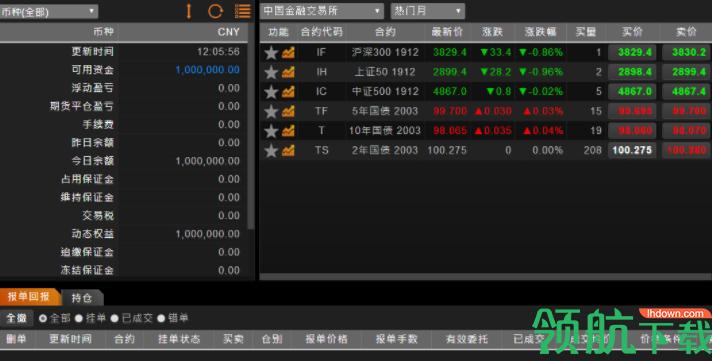Click the star icon for IC row
The image size is (712, 361).
[x=271, y=92]
